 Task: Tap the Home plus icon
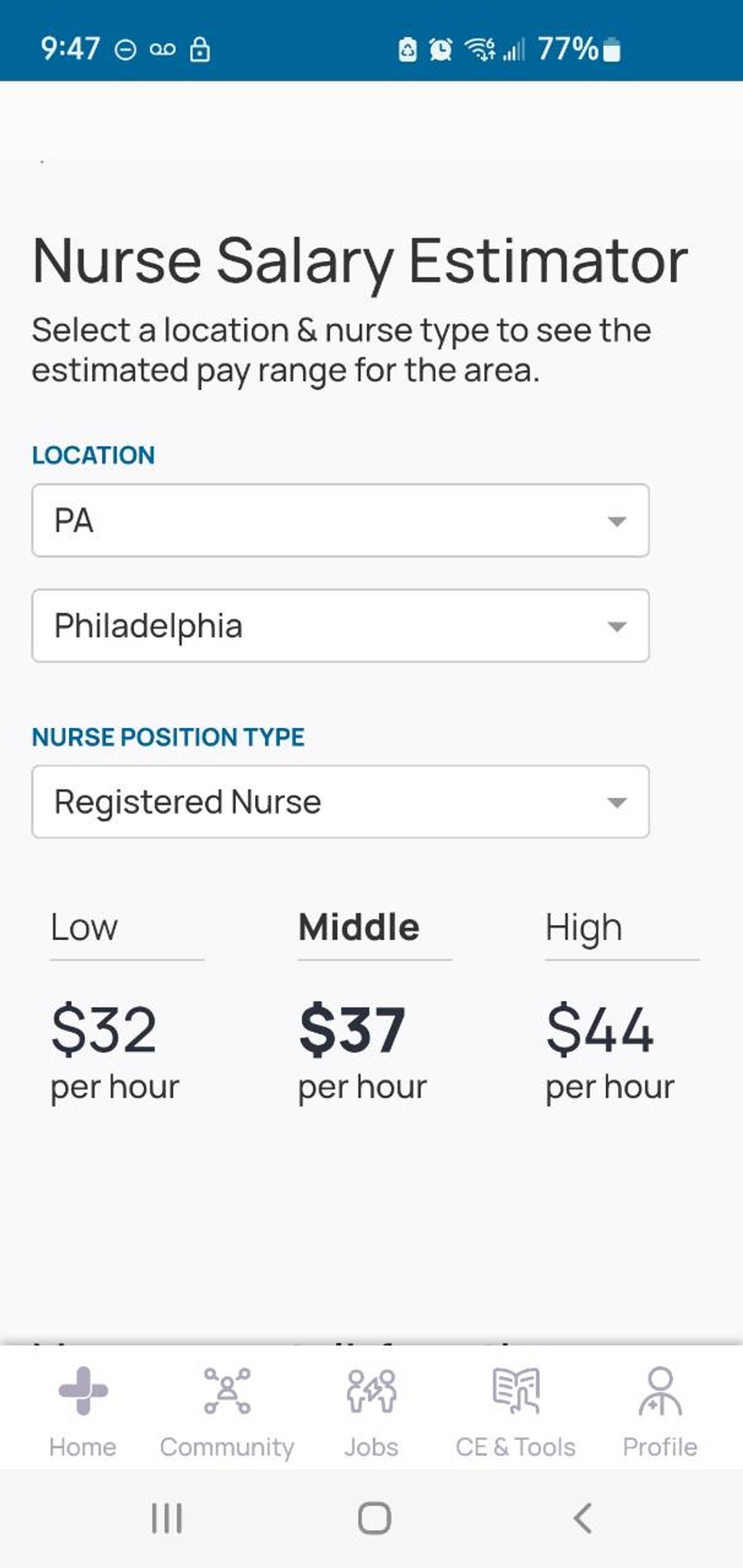(83, 1390)
